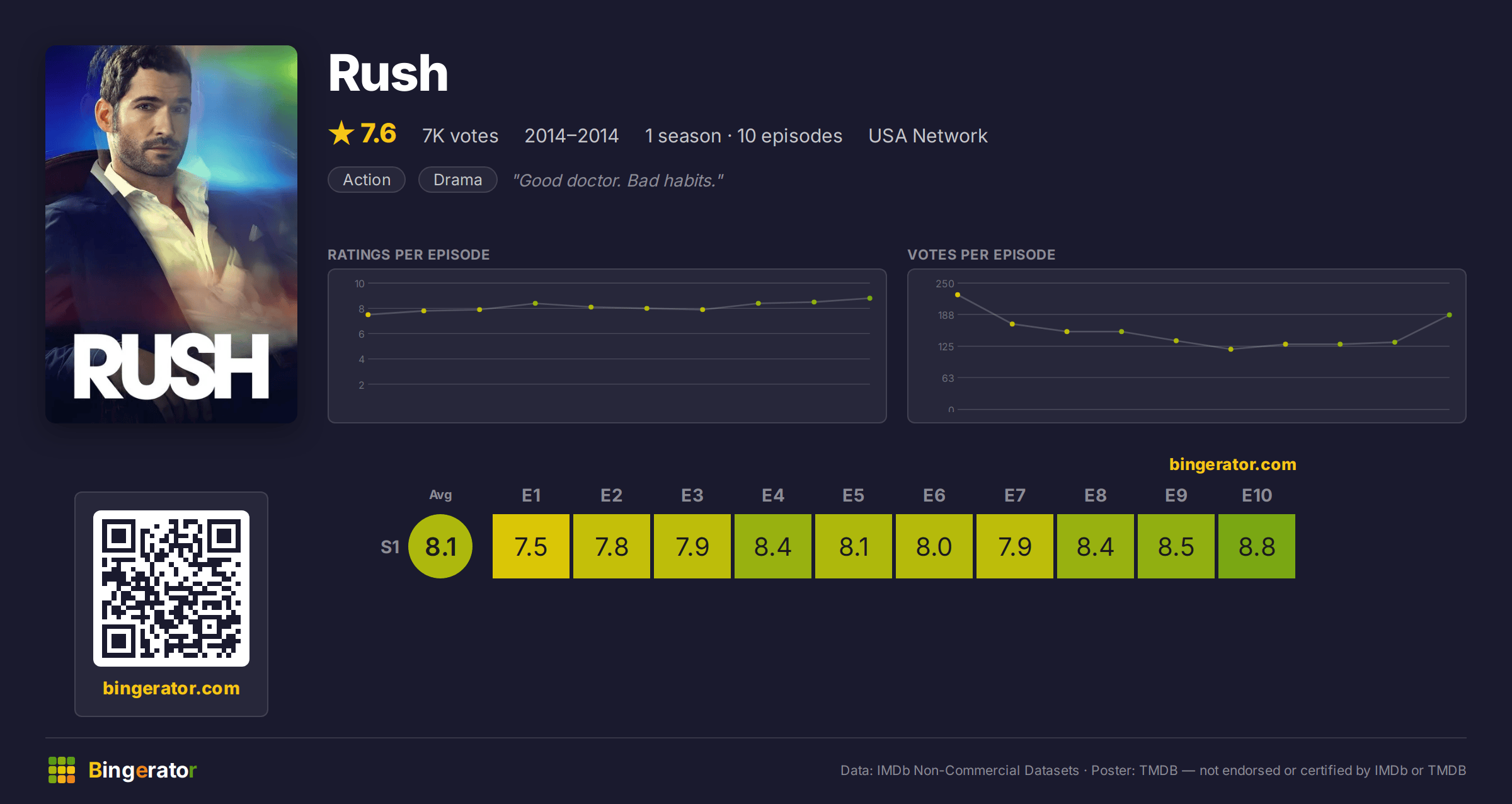Click the yellow star rating icon
1512x804 pixels.
341,133
